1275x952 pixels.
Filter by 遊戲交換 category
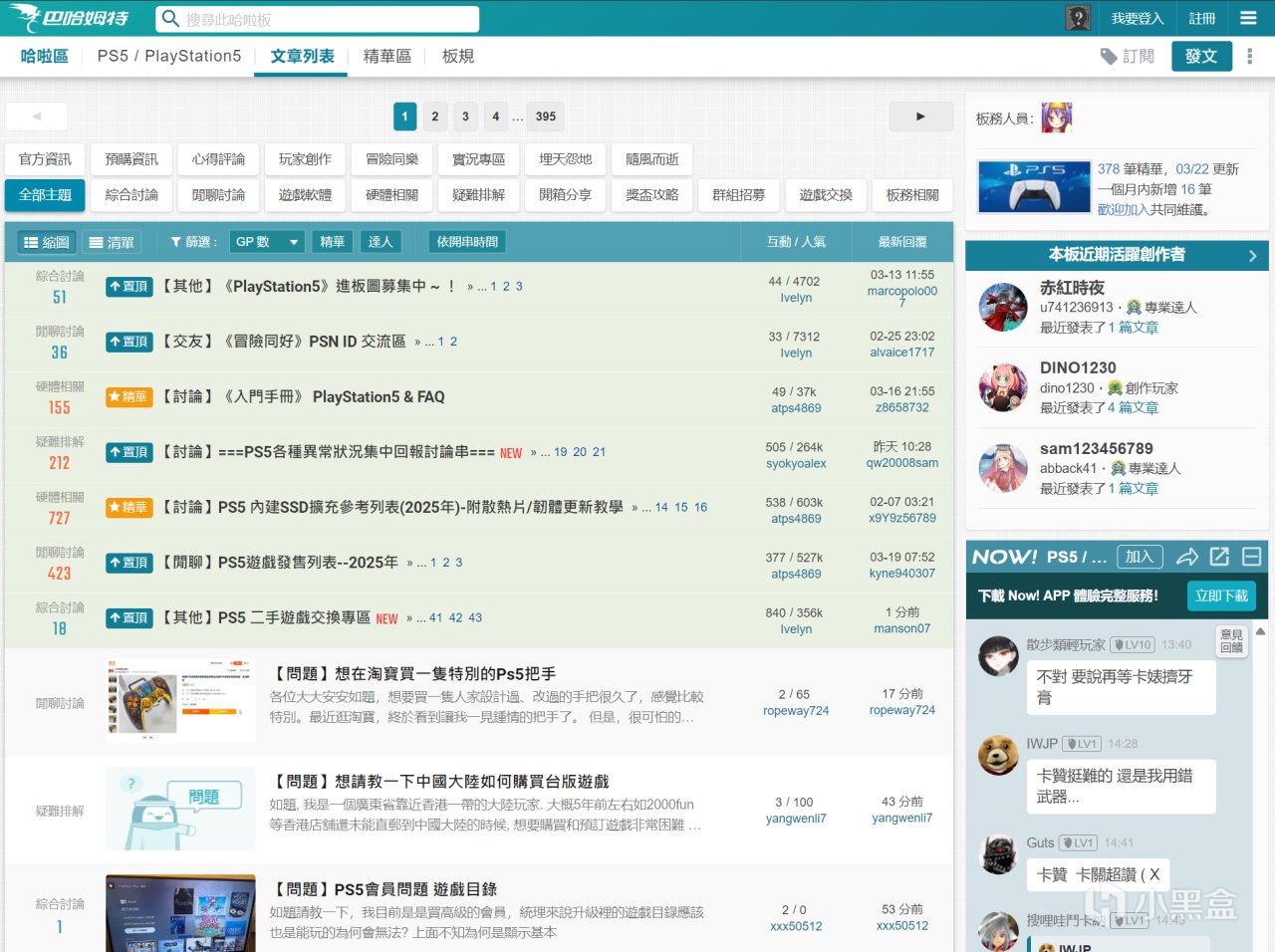point(826,195)
